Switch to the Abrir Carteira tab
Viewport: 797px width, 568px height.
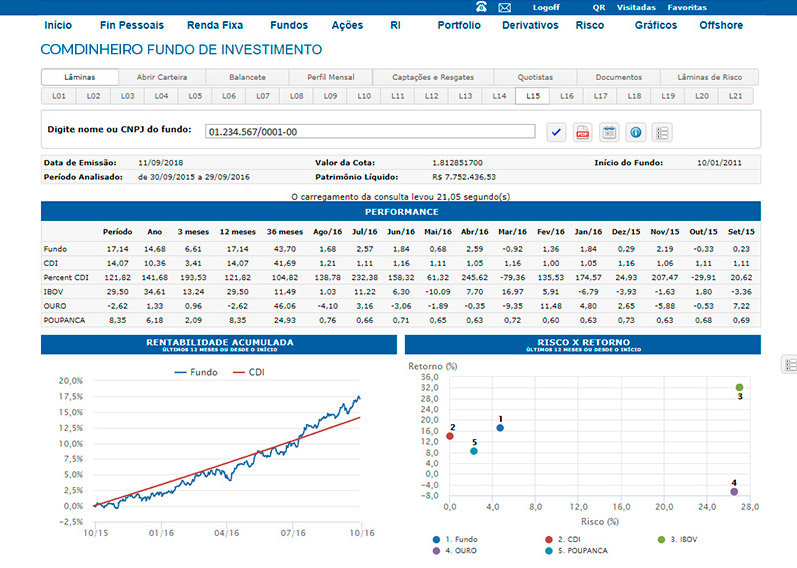(x=162, y=77)
